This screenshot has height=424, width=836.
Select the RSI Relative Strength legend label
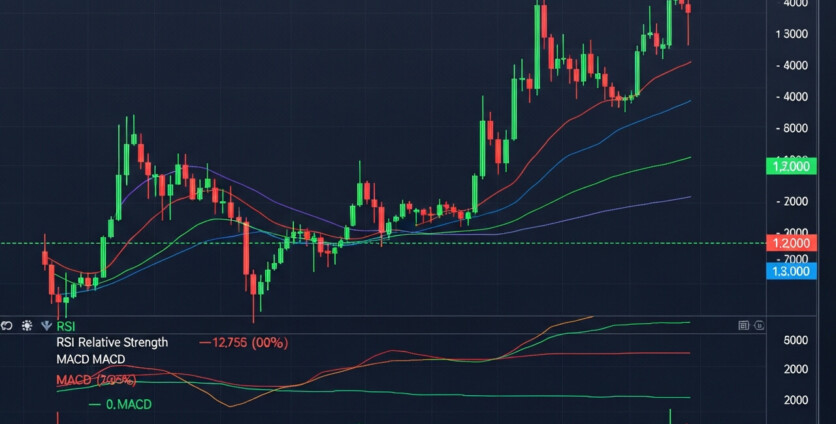[112, 342]
